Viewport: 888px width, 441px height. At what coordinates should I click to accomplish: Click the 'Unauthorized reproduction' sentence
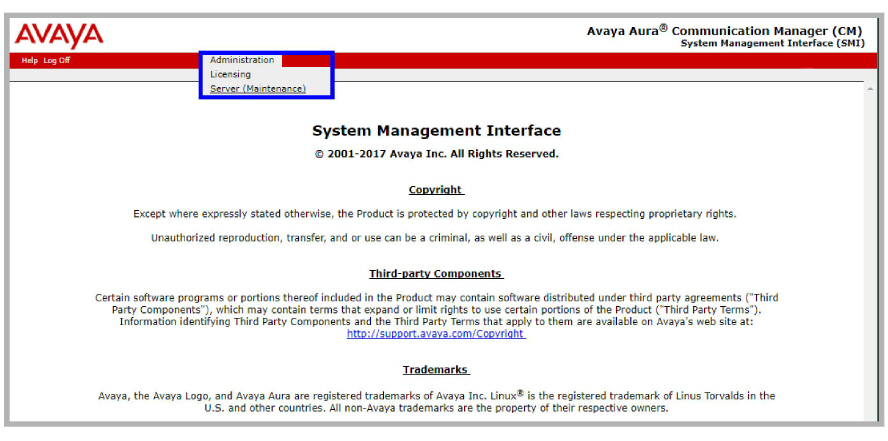[x=434, y=238]
